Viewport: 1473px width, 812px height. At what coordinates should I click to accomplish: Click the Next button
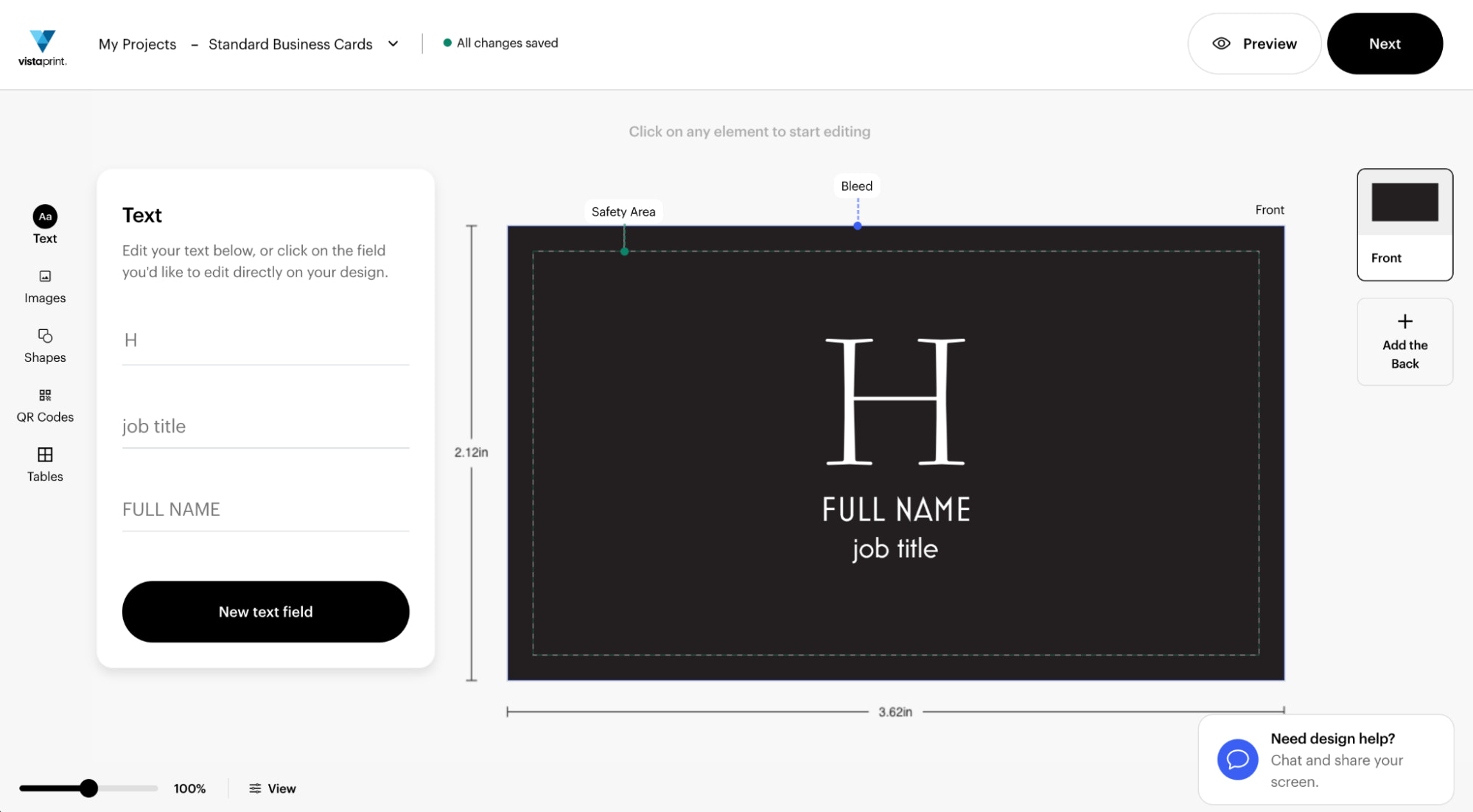pyautogui.click(x=1384, y=43)
